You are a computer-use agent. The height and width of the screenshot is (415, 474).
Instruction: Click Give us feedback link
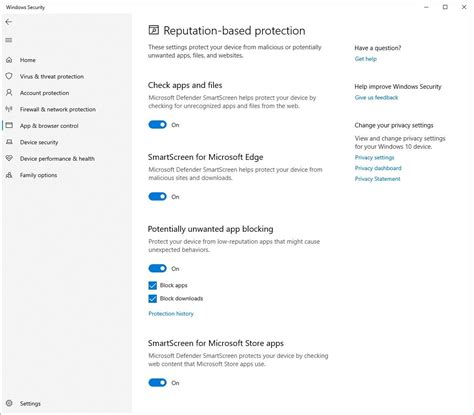pyautogui.click(x=376, y=98)
